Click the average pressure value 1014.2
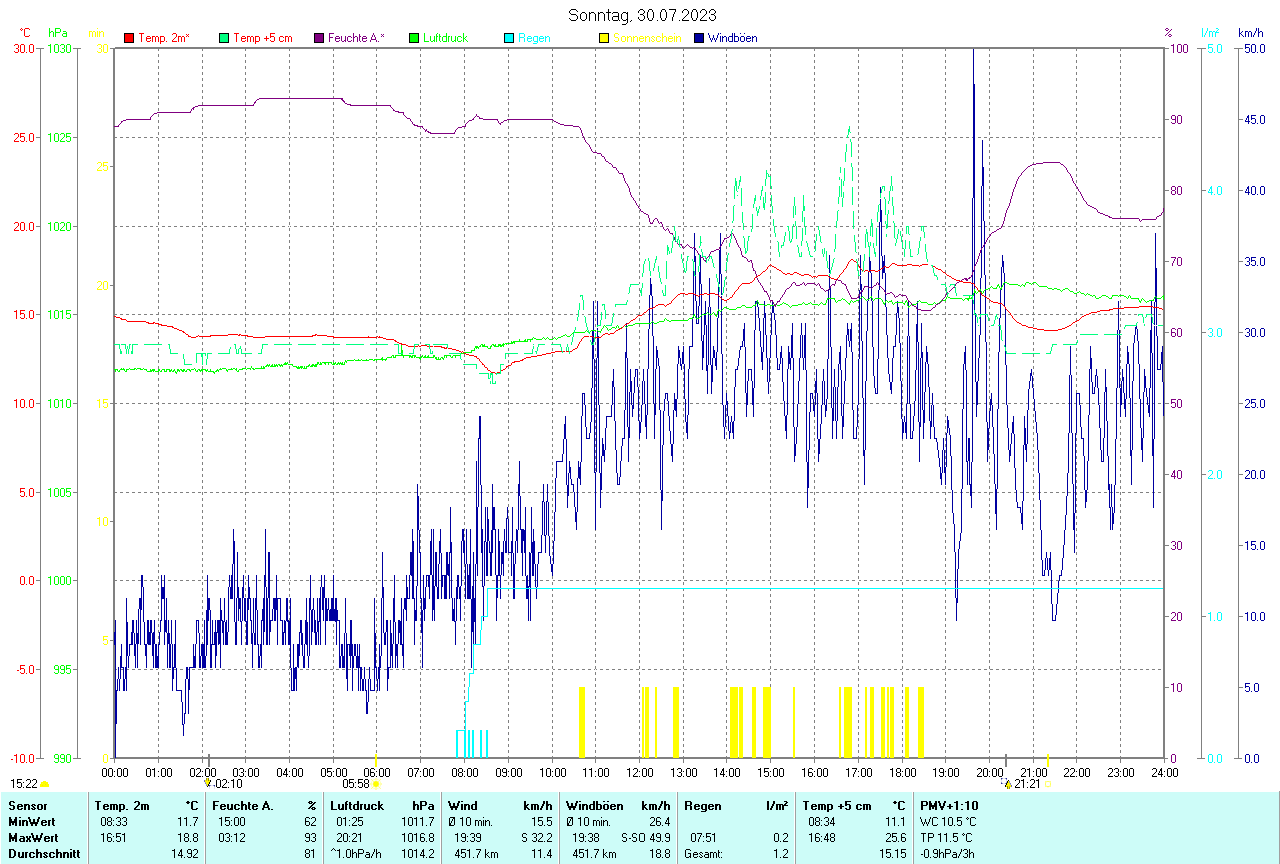 417,853
